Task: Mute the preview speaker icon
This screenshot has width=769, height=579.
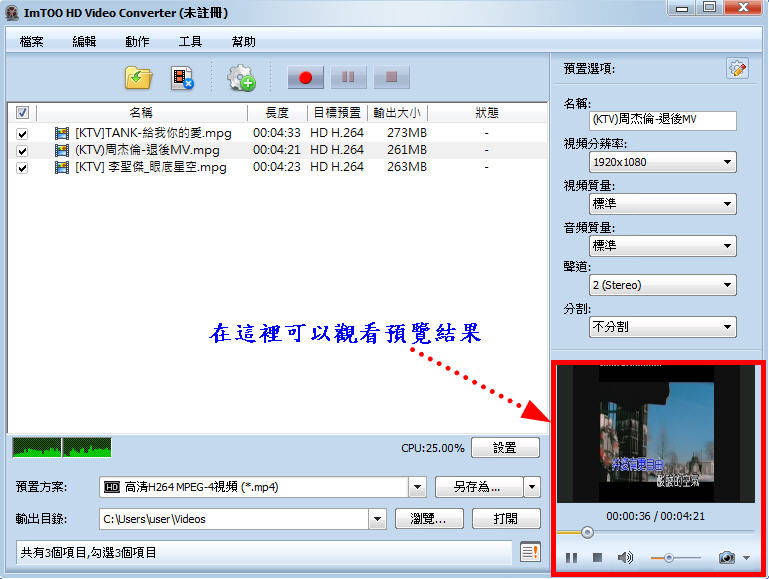Action: (625, 557)
